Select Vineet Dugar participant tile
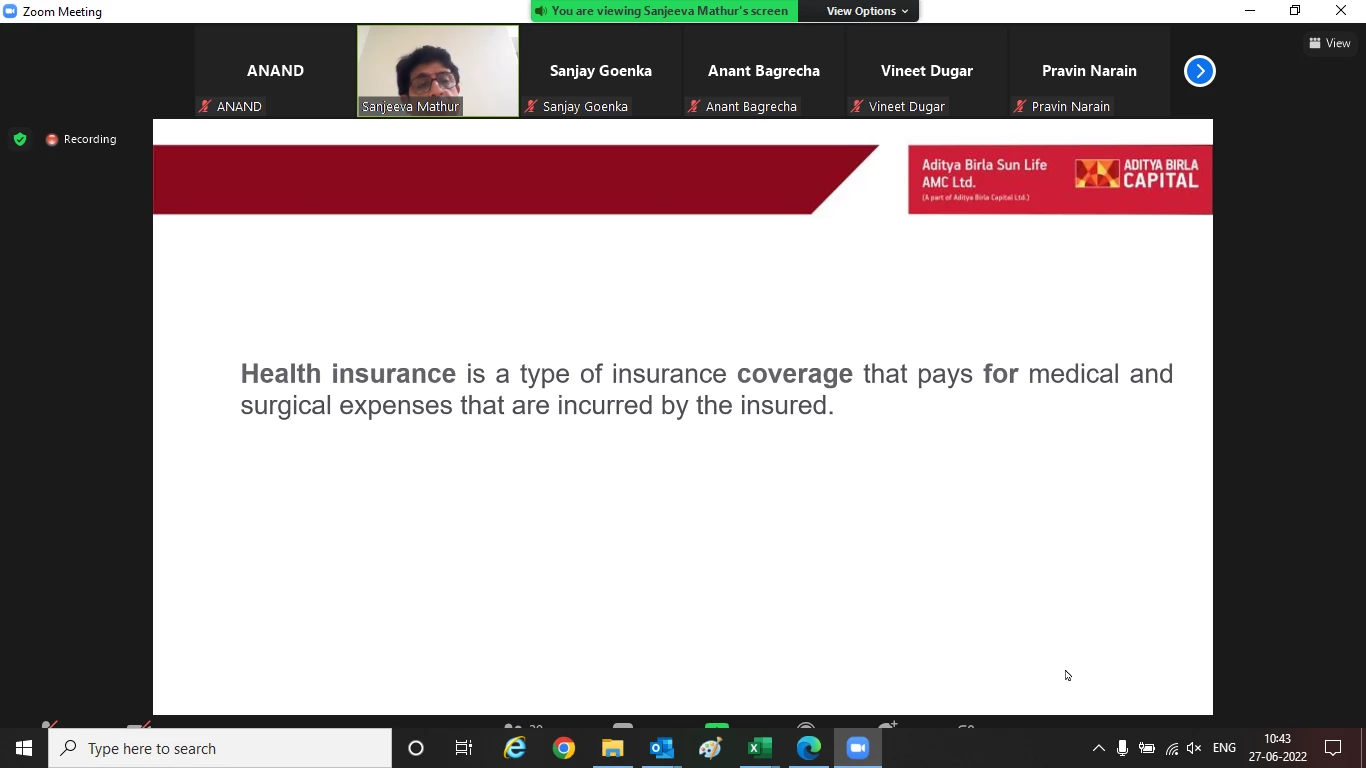 [927, 71]
